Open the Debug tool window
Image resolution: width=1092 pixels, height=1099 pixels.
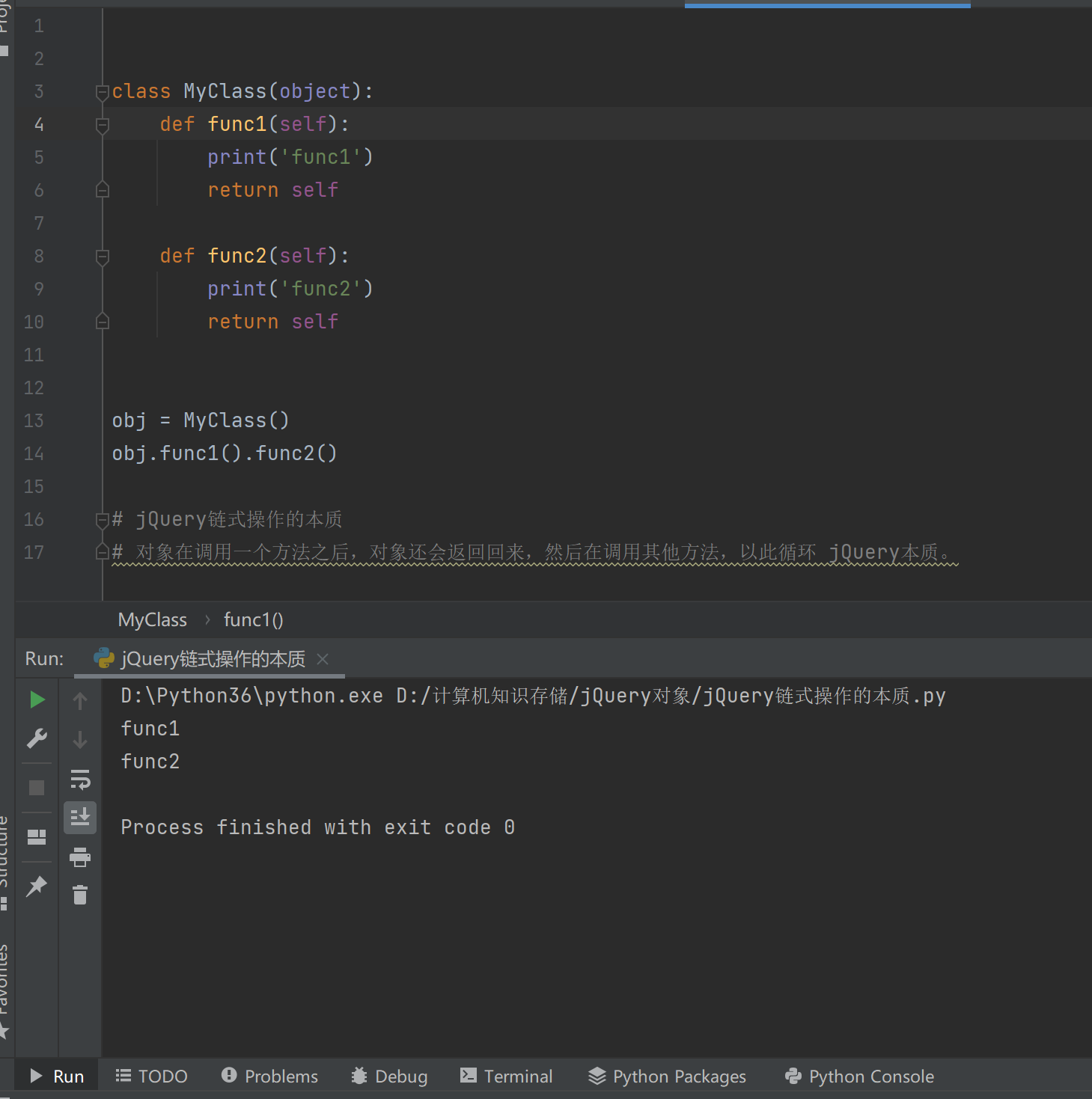pyautogui.click(x=390, y=1077)
